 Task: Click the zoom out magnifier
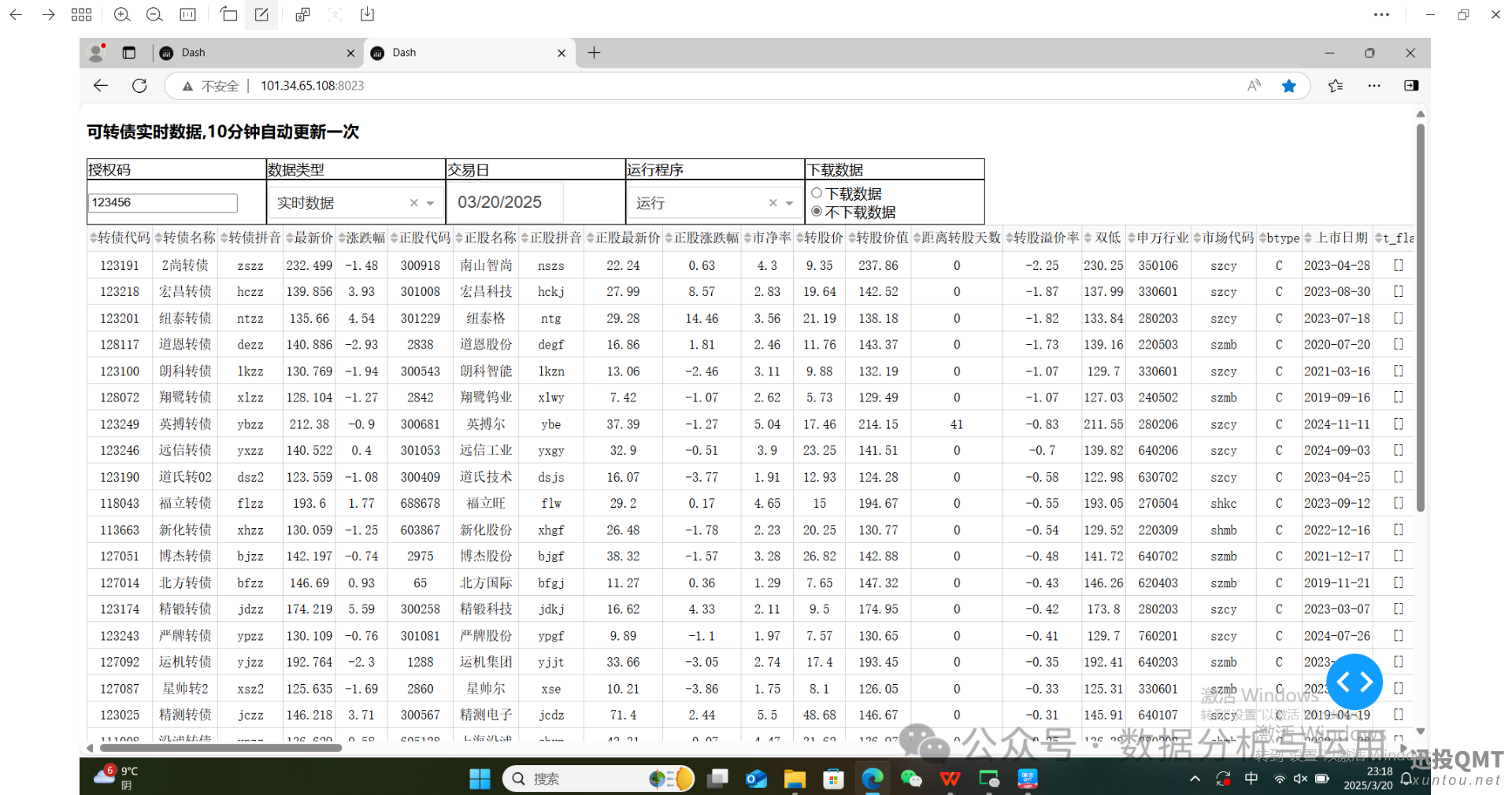pos(154,14)
